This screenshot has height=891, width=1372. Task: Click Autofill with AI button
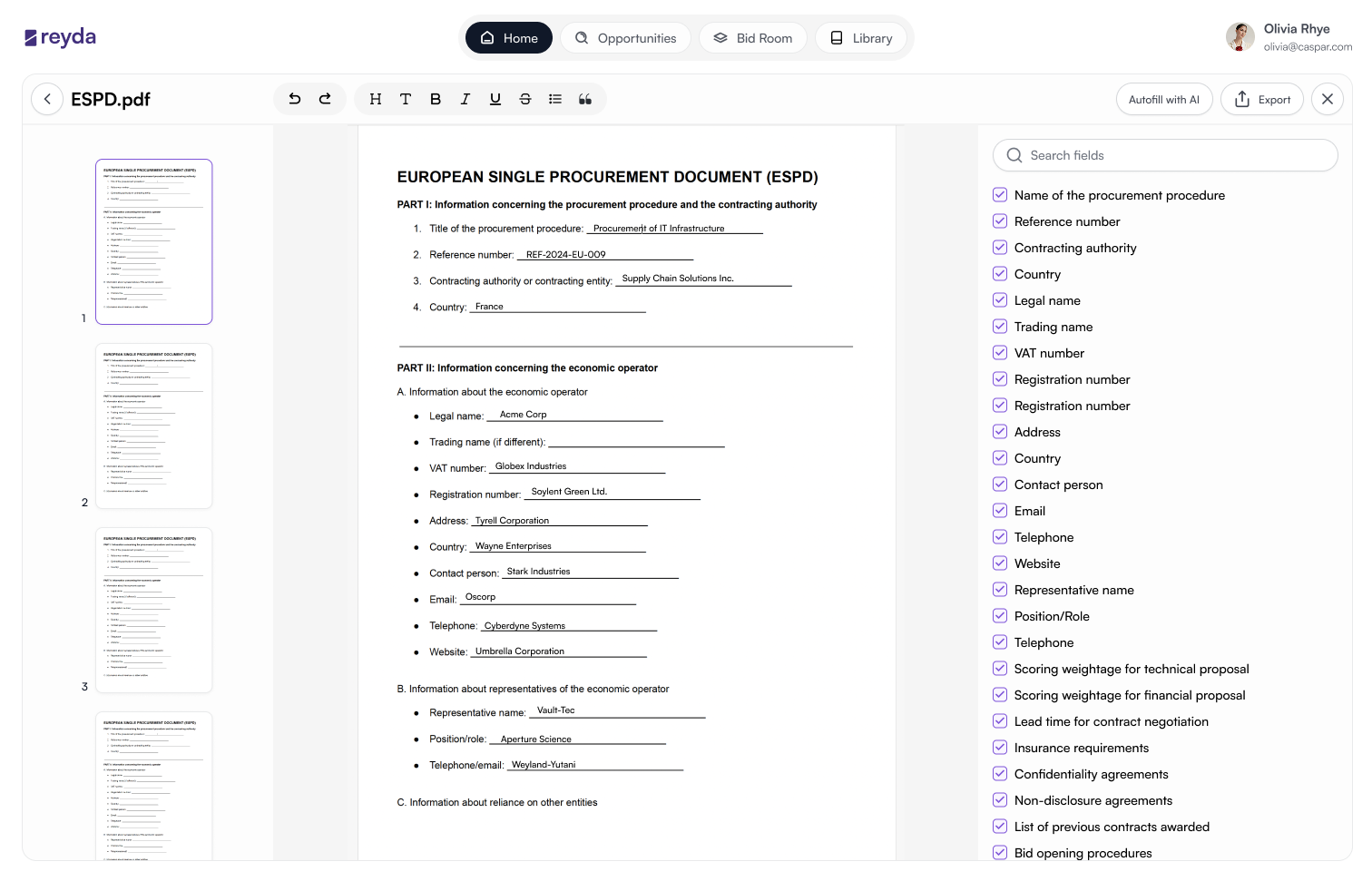click(x=1164, y=99)
